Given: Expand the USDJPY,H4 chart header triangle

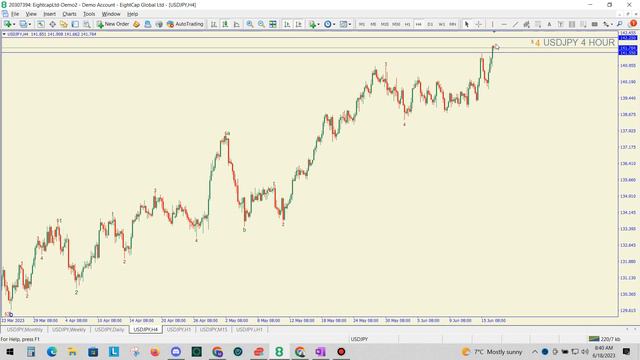Looking at the screenshot, I should pyautogui.click(x=4, y=34).
